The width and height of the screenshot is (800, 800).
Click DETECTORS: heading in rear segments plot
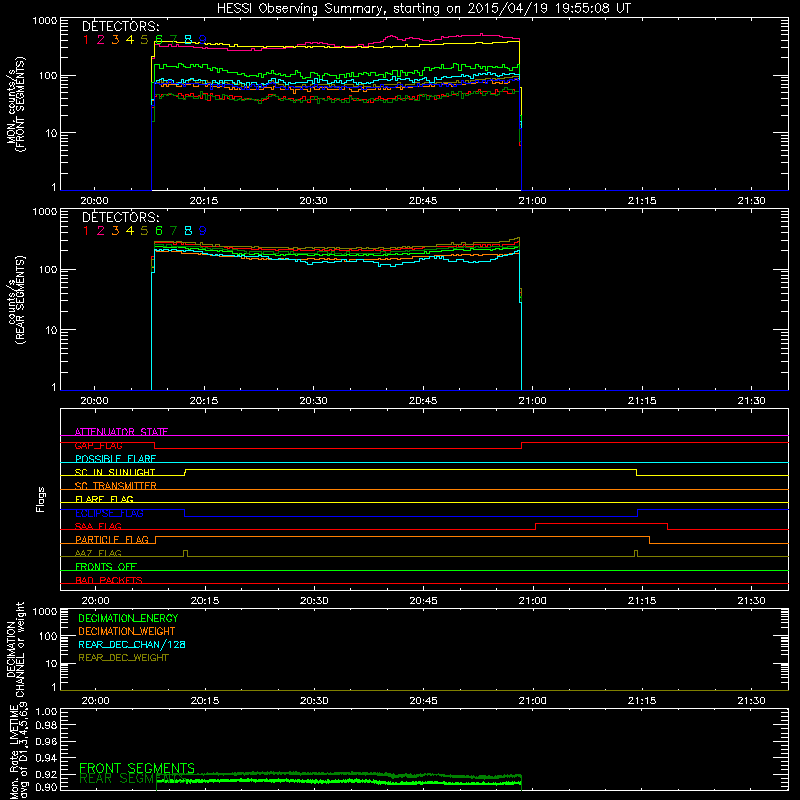pos(121,218)
